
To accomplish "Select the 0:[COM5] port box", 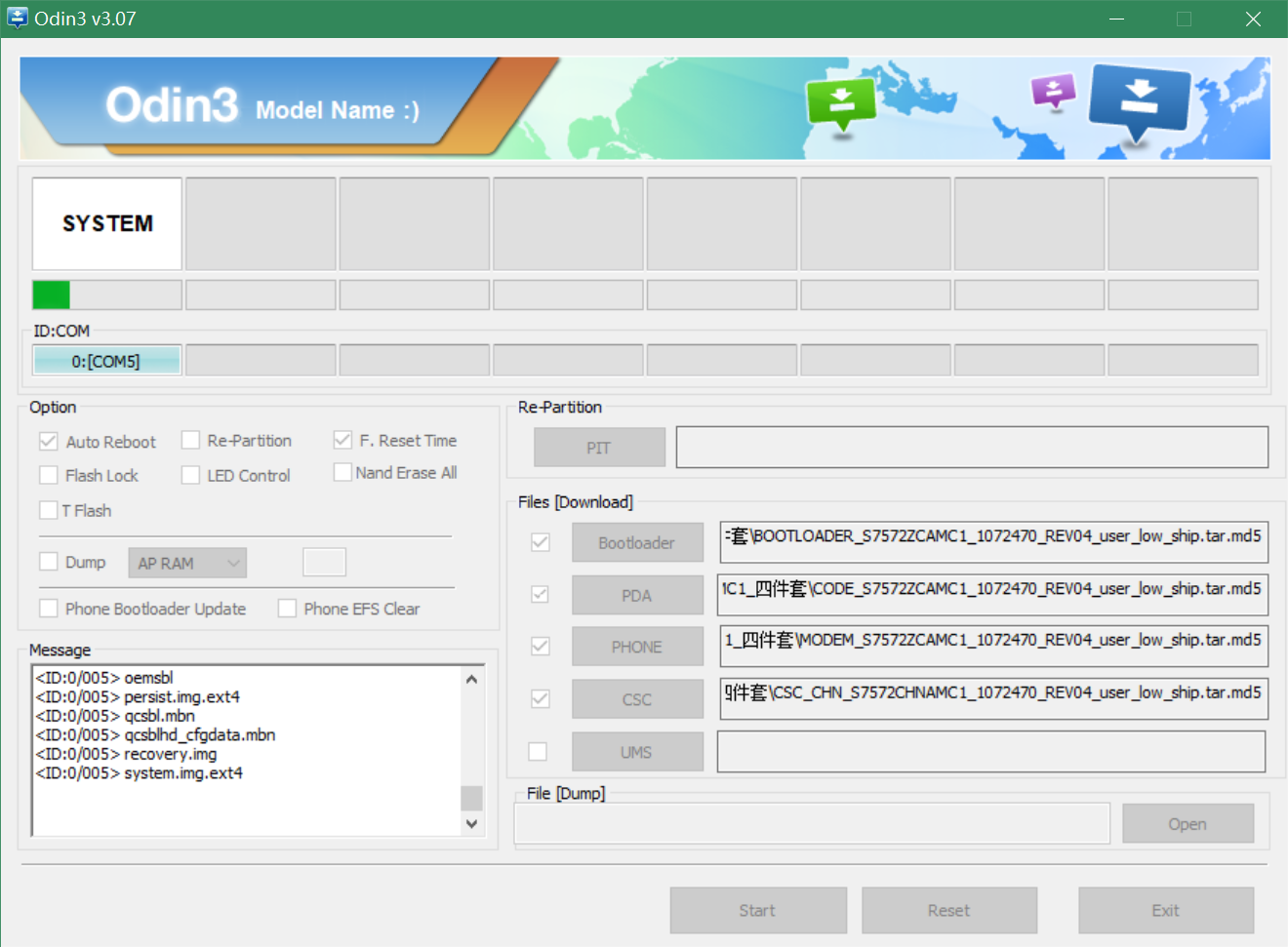I will pyautogui.click(x=106, y=361).
